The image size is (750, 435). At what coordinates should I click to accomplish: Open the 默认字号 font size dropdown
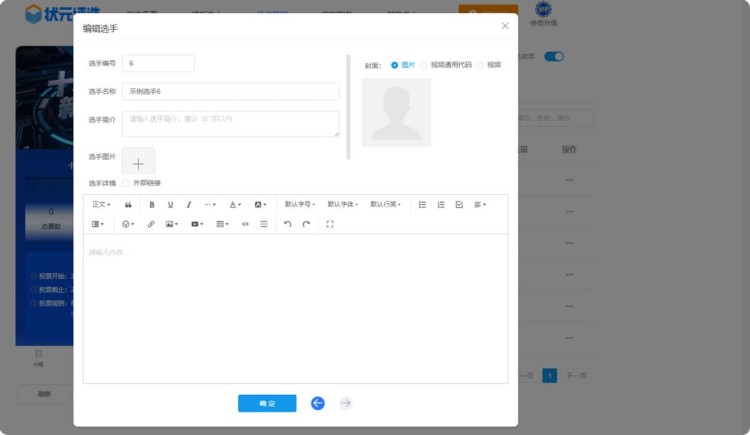pyautogui.click(x=300, y=205)
